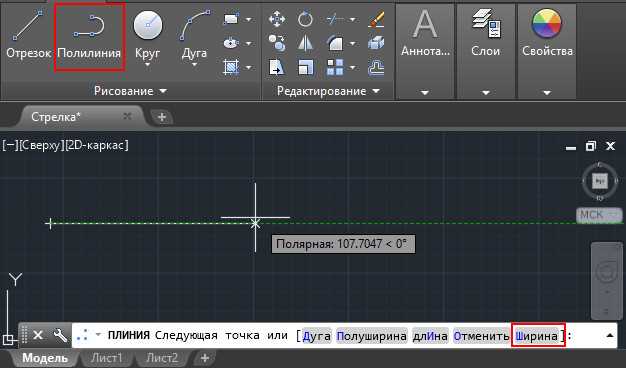Switch to the Лист2 layout tab

pyautogui.click(x=162, y=358)
